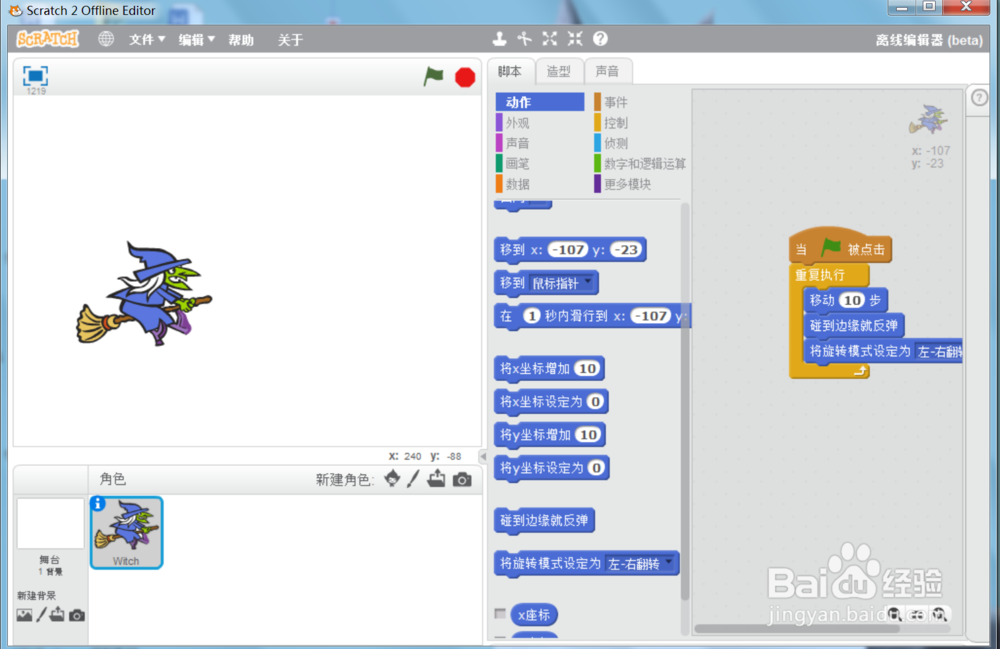Click the Scratch logo
This screenshot has width=1000, height=649.
[48, 40]
